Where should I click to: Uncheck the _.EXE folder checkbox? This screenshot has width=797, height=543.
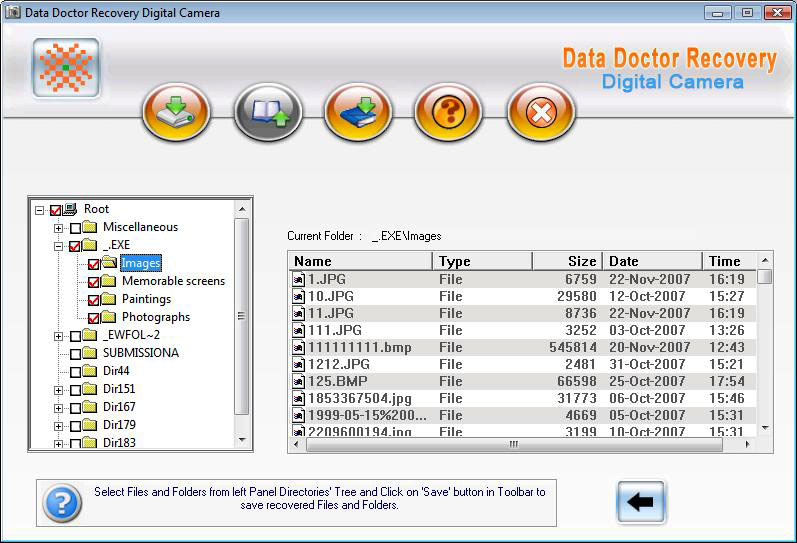pyautogui.click(x=75, y=247)
